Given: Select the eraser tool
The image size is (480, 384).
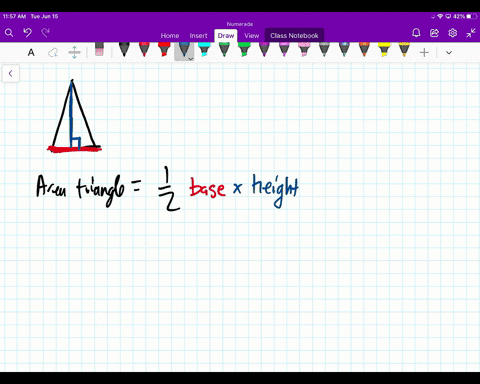Looking at the screenshot, I should point(99,49).
